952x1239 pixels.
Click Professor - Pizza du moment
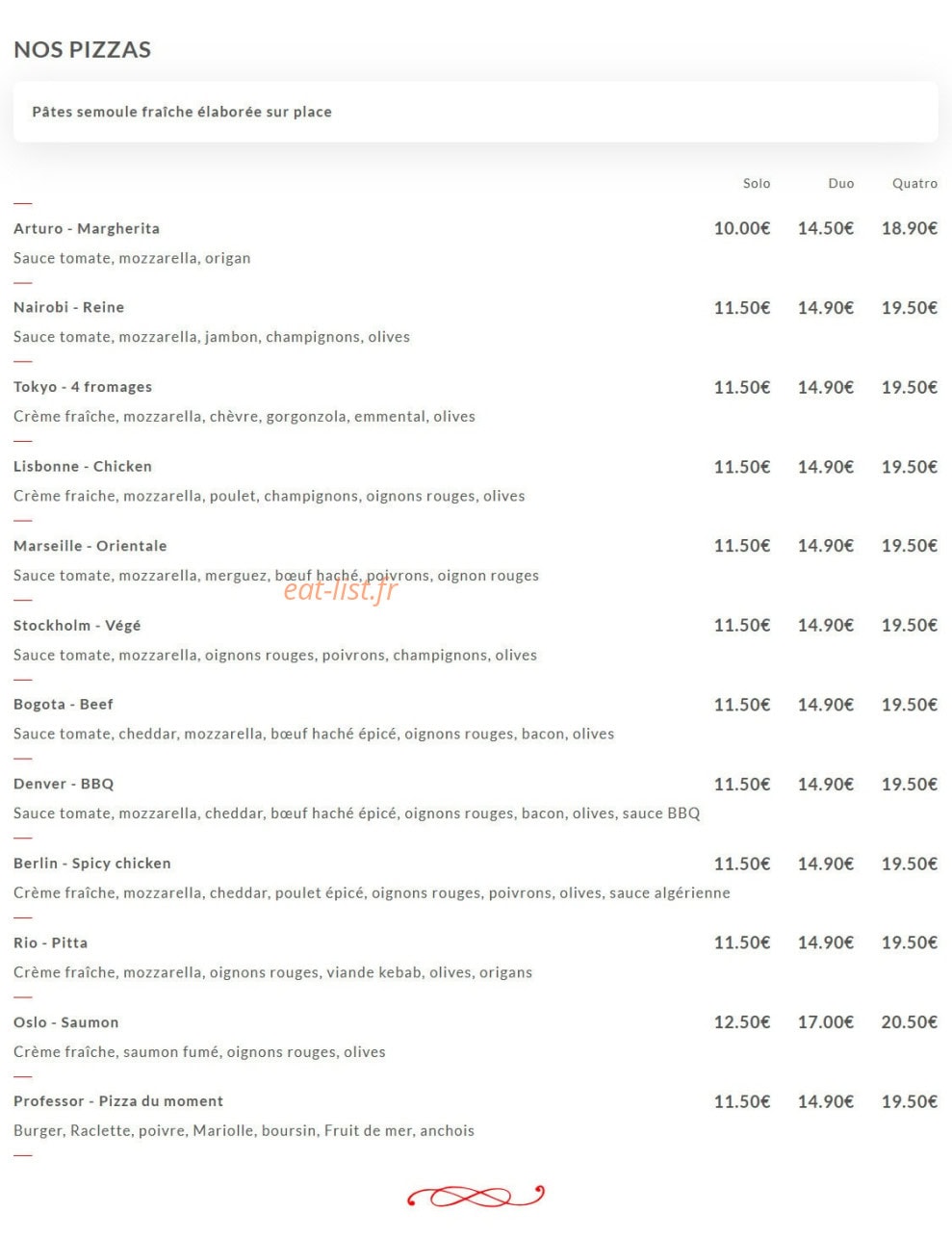[x=118, y=1101]
